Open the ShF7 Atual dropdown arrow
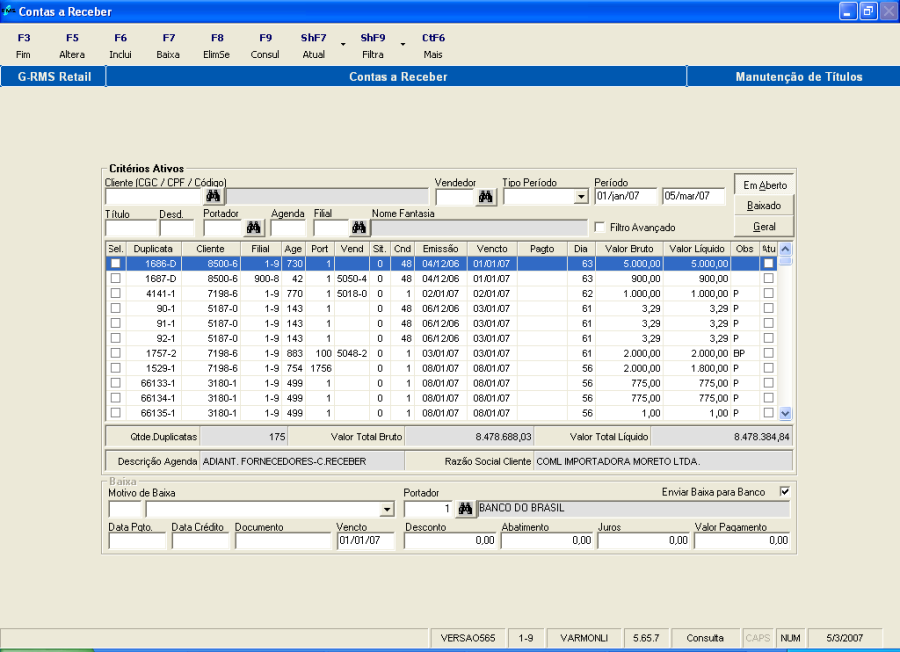 pos(343,45)
